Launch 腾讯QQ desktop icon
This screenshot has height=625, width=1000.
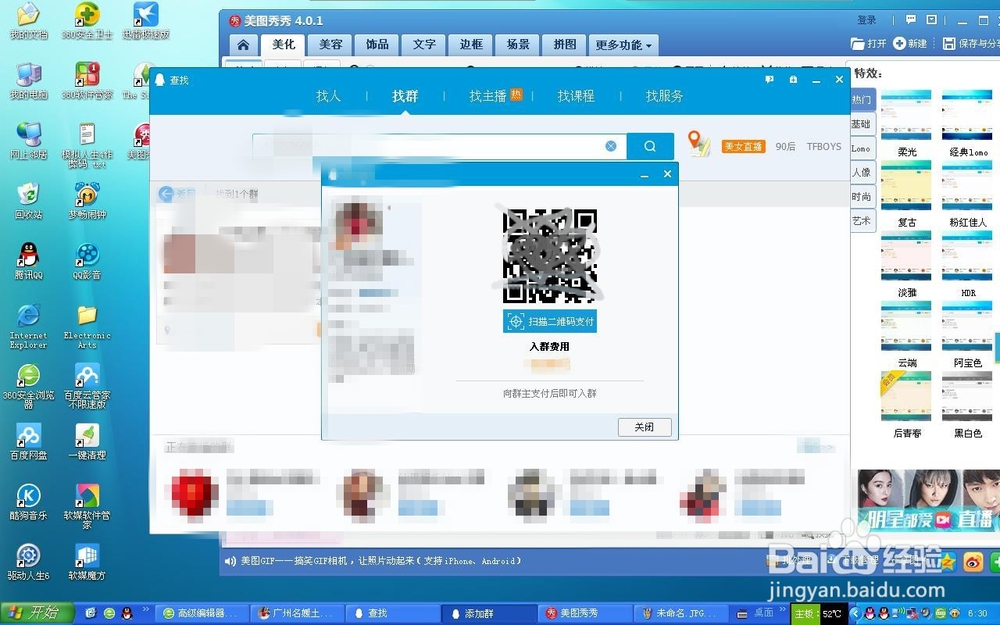(29, 261)
